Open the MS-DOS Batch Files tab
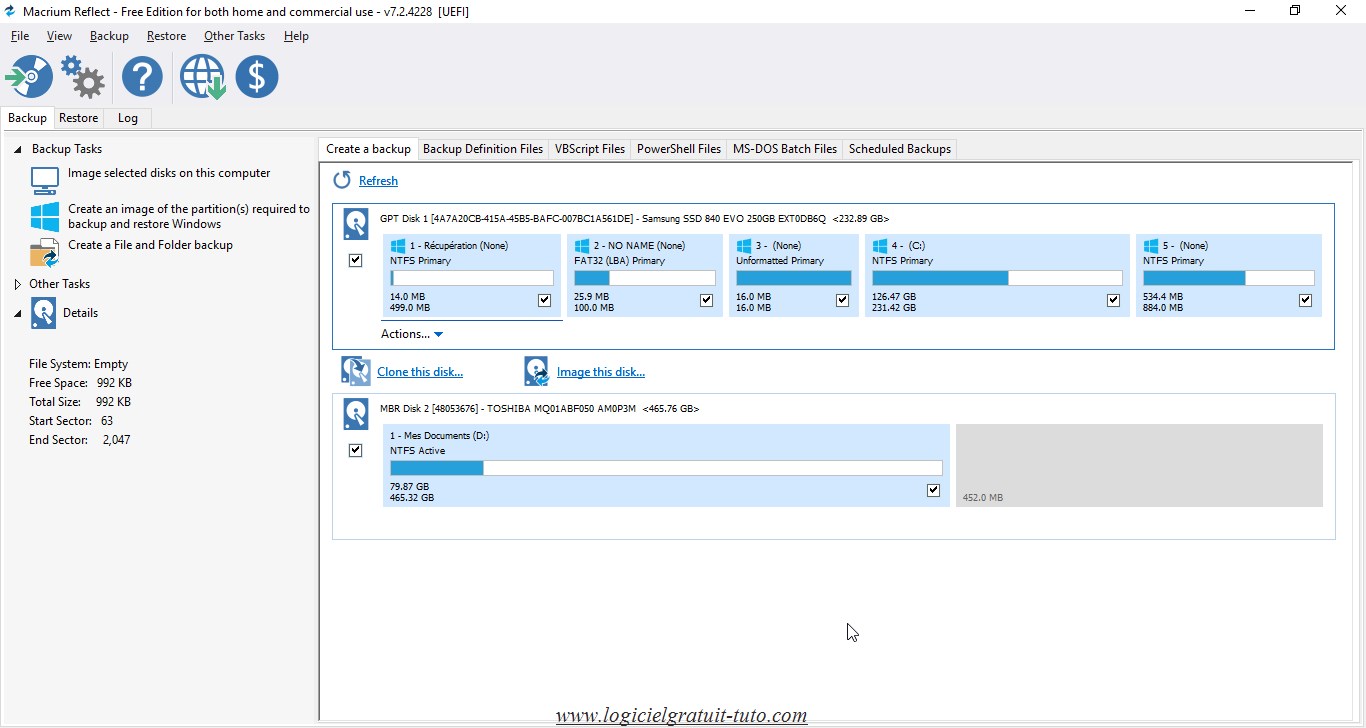This screenshot has width=1366, height=728. tap(785, 149)
